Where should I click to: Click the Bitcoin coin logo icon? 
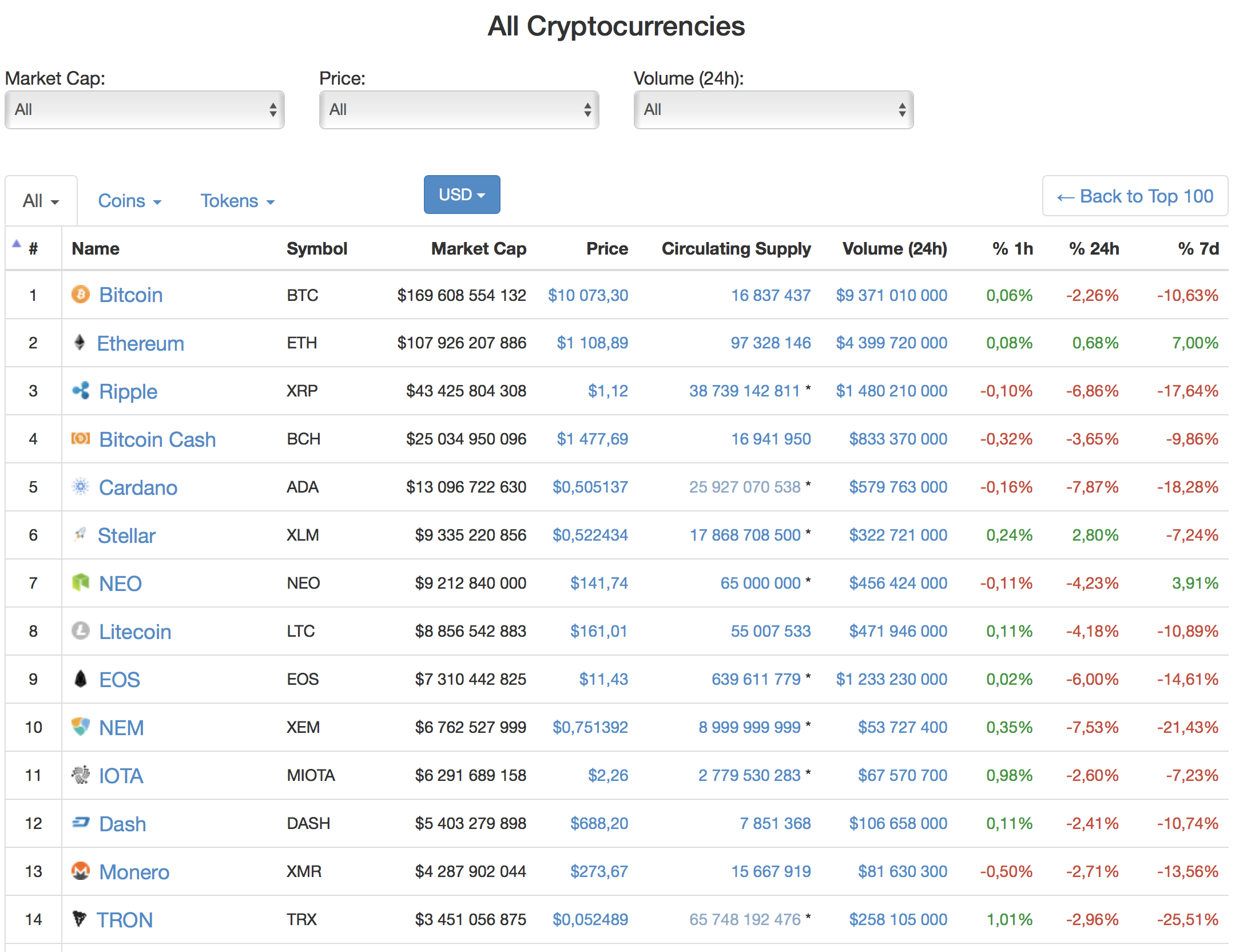[81, 295]
